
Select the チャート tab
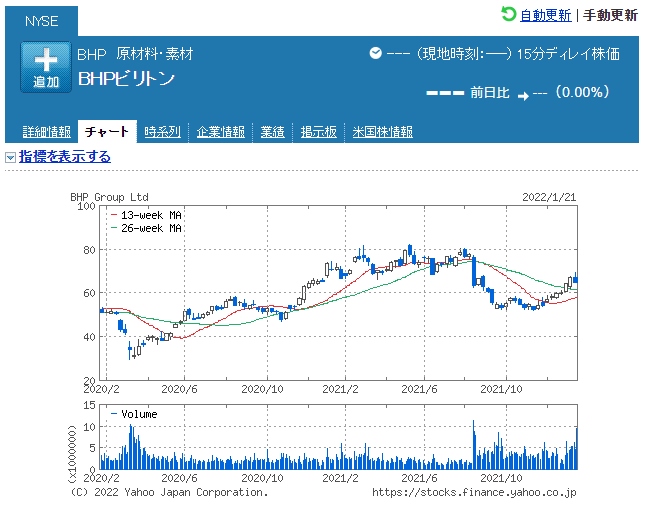(107, 132)
